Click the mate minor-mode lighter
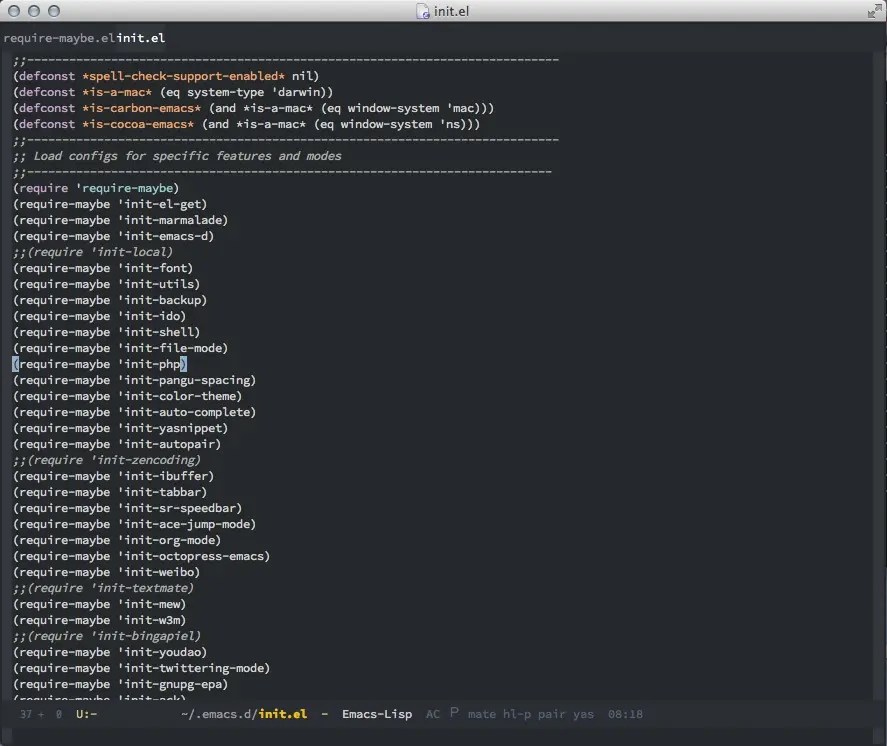The height and width of the screenshot is (746, 887). click(x=482, y=714)
